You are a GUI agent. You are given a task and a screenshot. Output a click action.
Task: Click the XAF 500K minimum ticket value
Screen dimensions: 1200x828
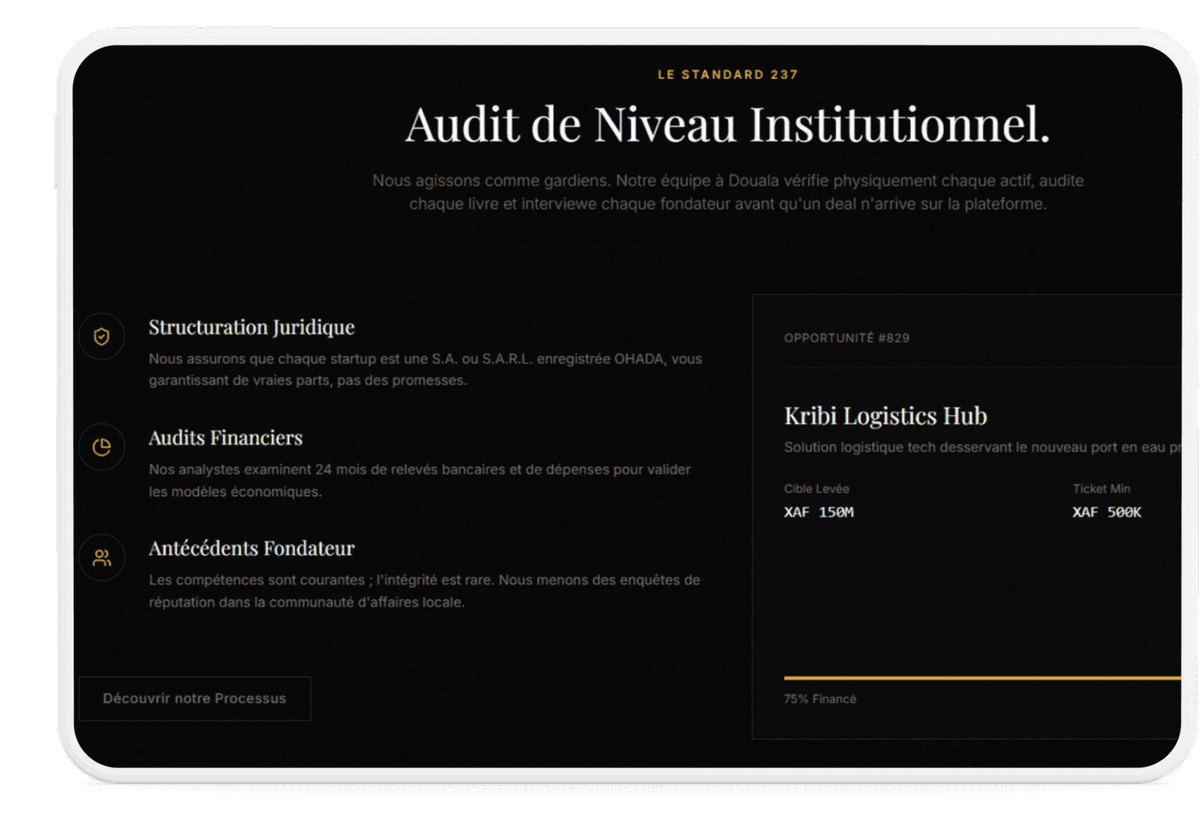1106,512
